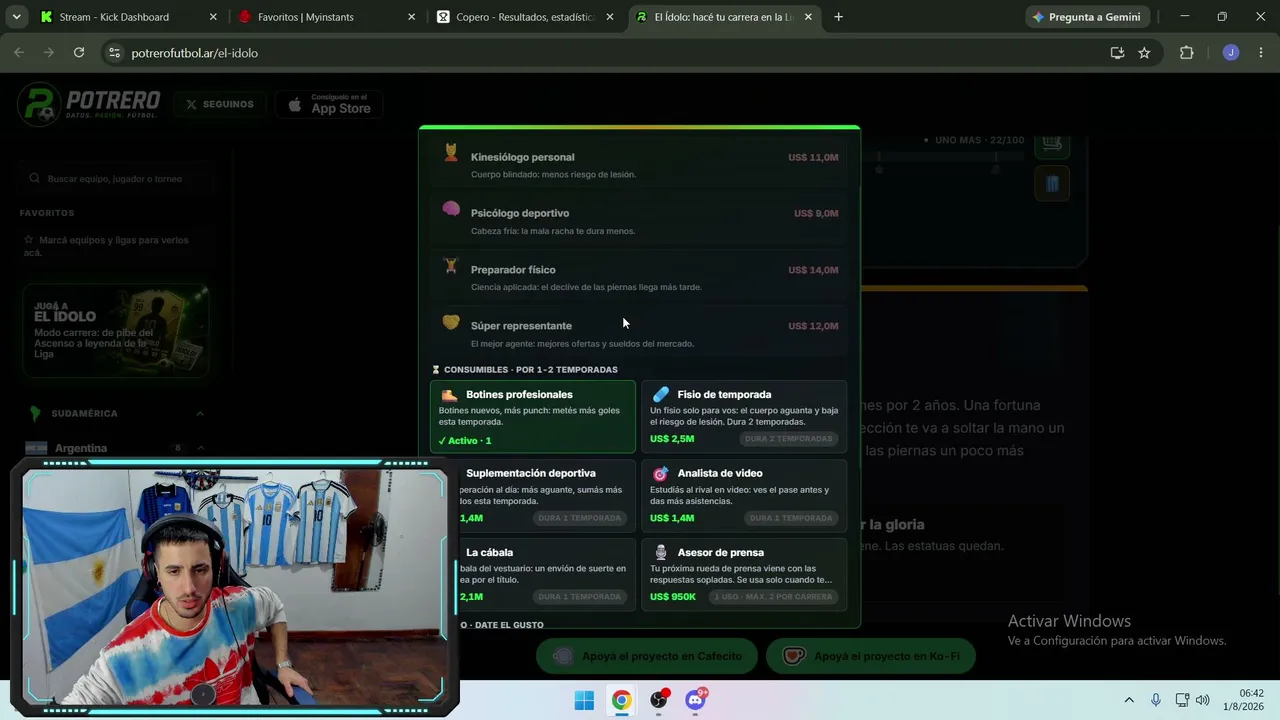This screenshot has height=720, width=1280.
Task: Click the Chrome icon in the taskbar
Action: [621, 700]
